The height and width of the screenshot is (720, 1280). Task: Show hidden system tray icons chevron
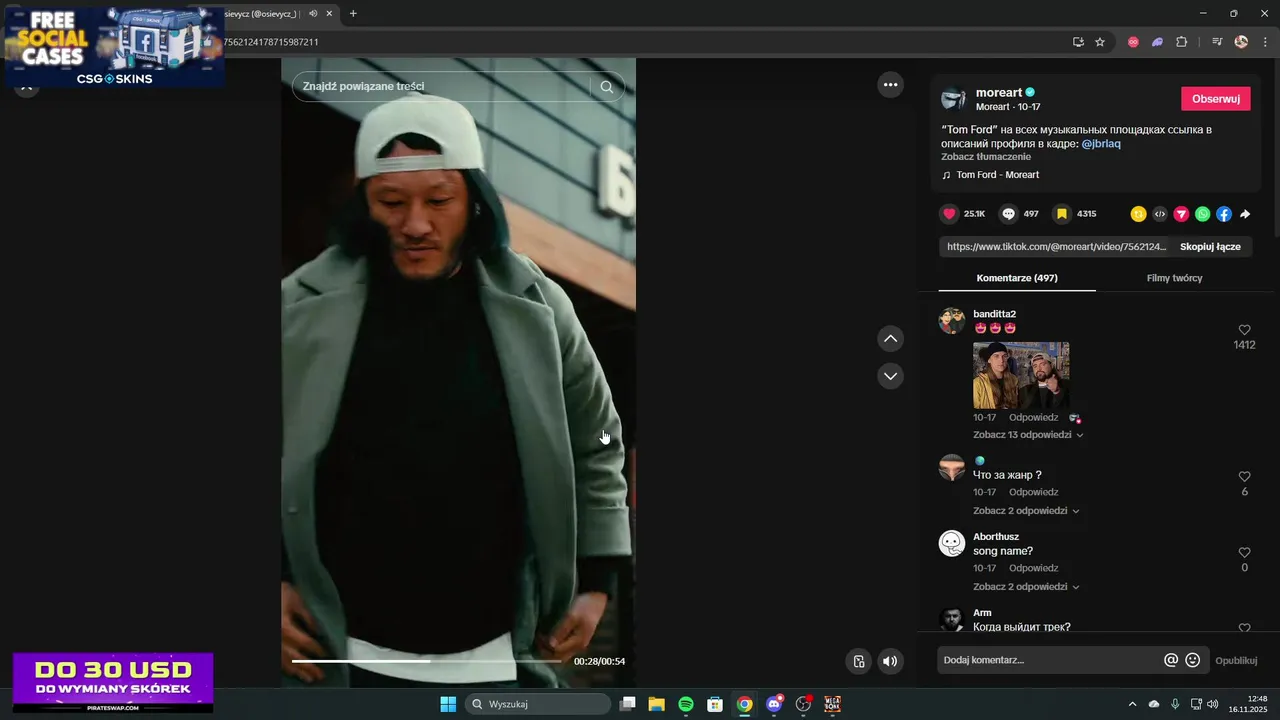(x=1132, y=704)
